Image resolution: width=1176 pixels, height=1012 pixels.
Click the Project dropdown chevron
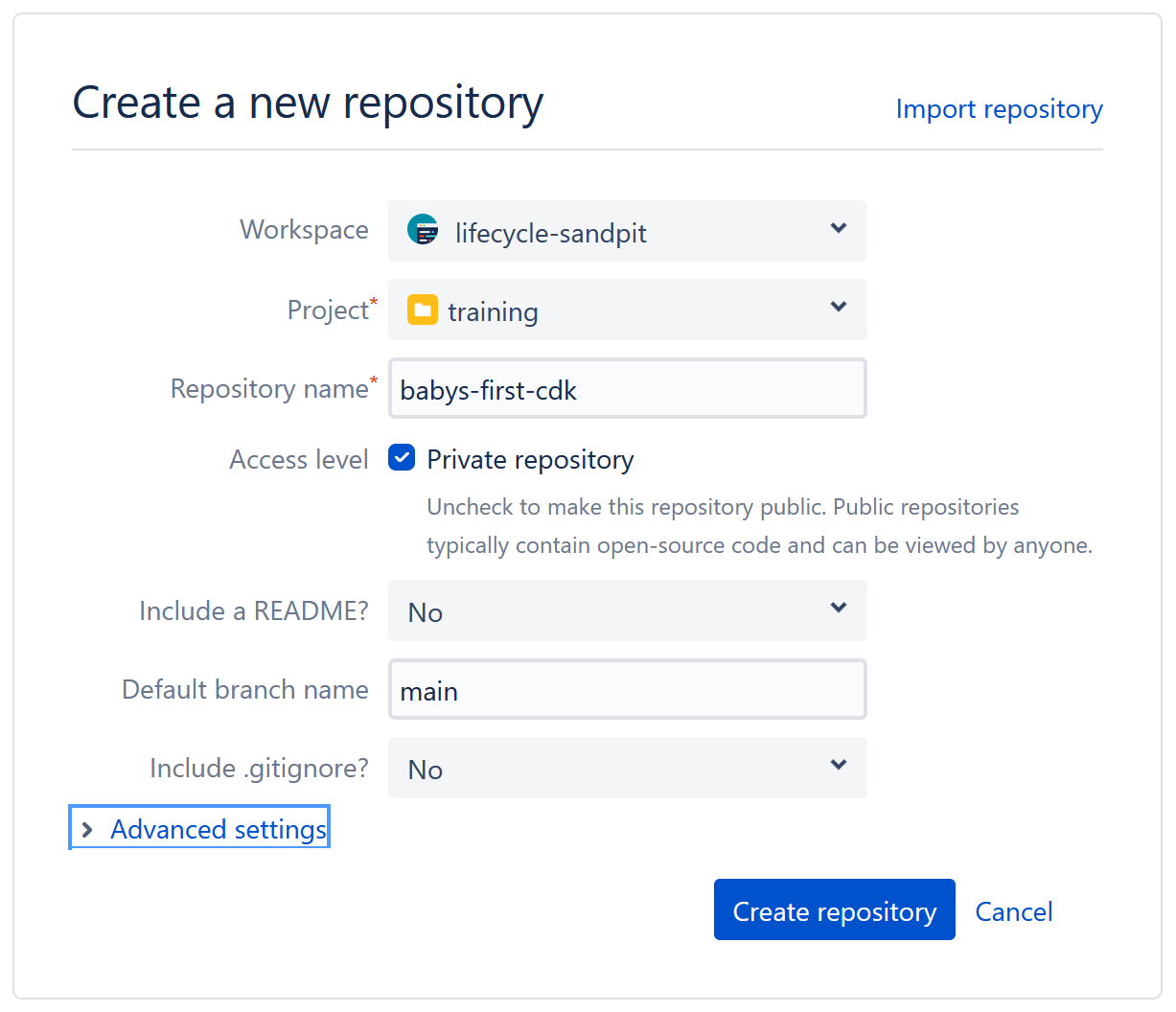click(x=838, y=309)
